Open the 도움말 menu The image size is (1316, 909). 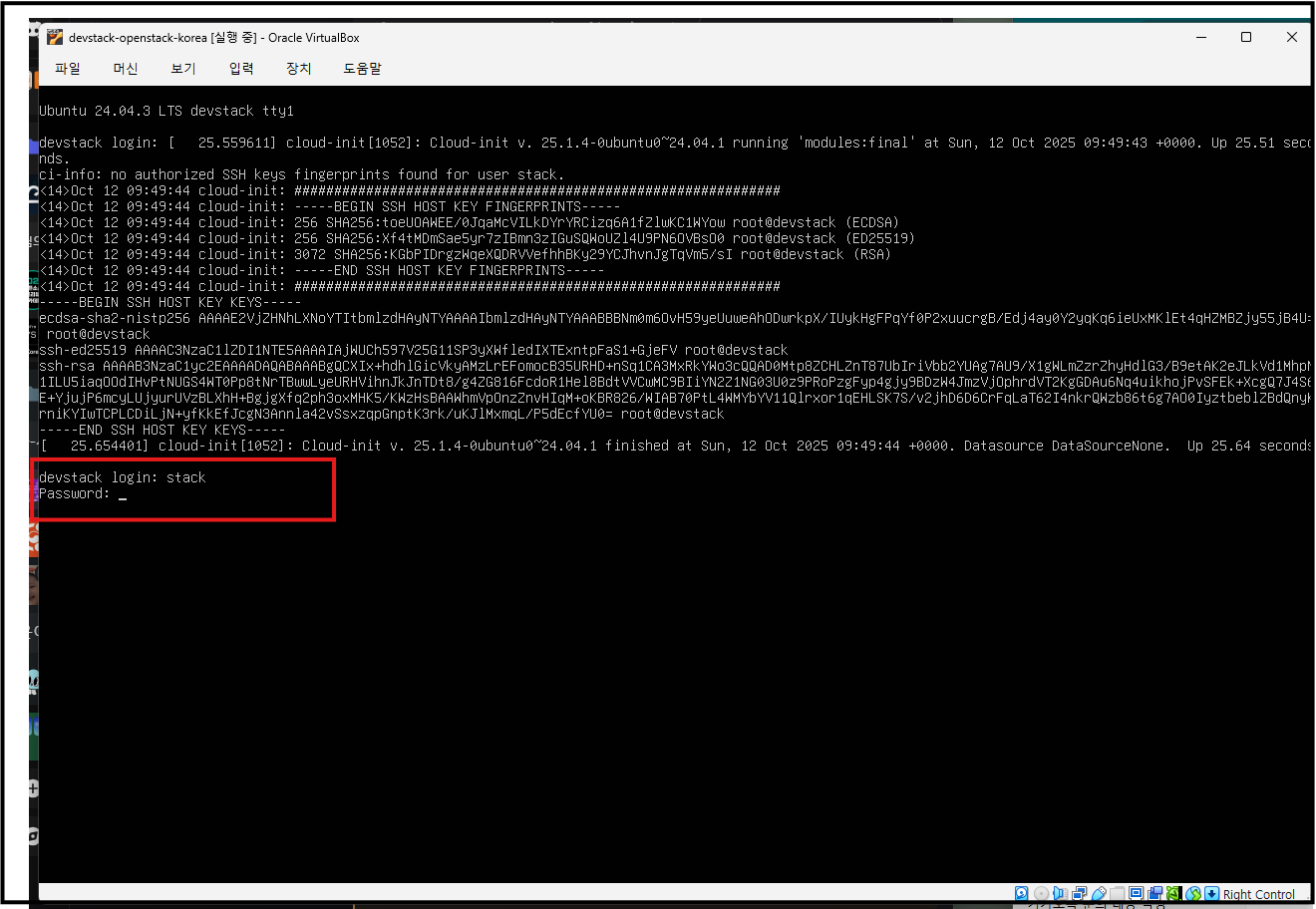(x=363, y=68)
